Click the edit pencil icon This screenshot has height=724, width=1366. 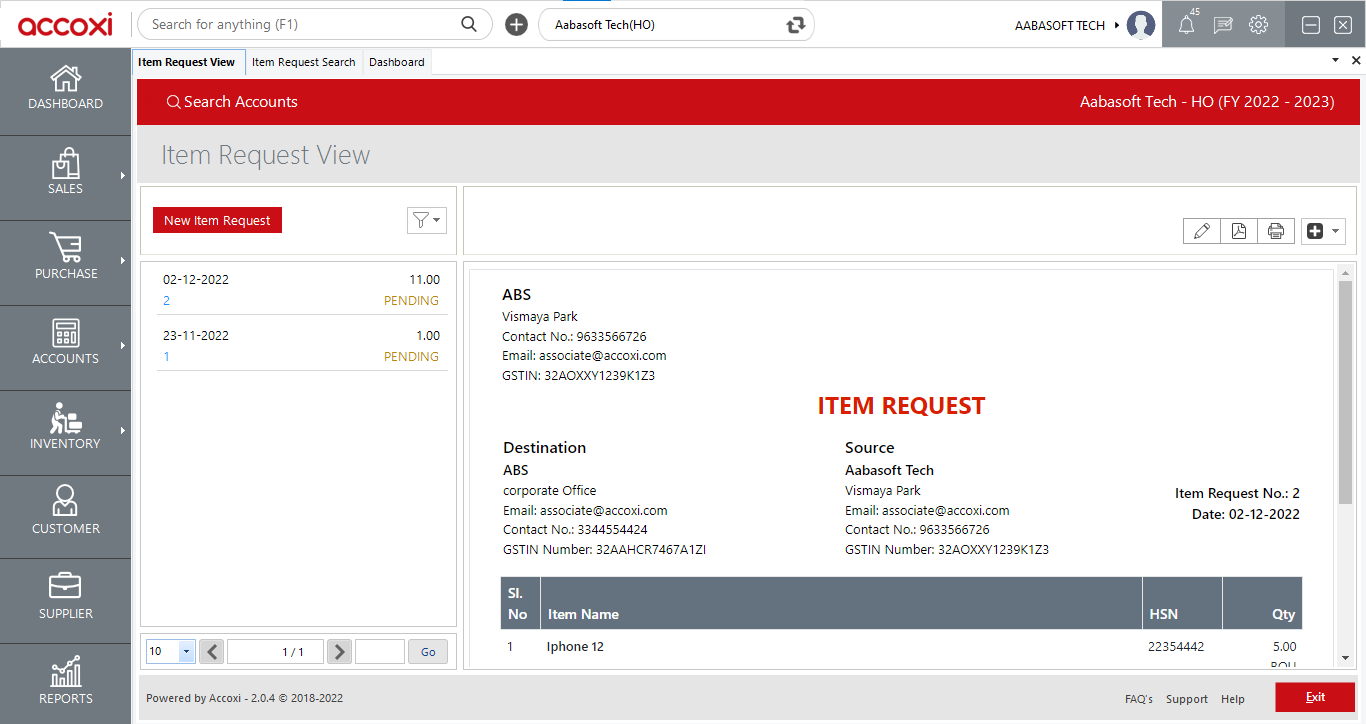pyautogui.click(x=1202, y=231)
